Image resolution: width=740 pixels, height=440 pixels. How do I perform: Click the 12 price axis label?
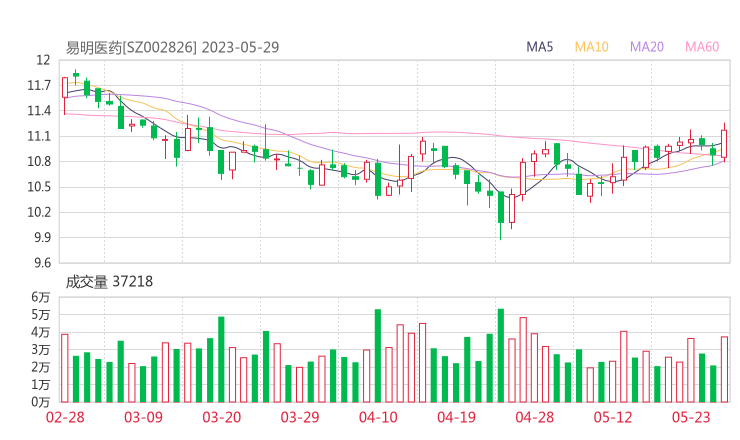[42, 60]
